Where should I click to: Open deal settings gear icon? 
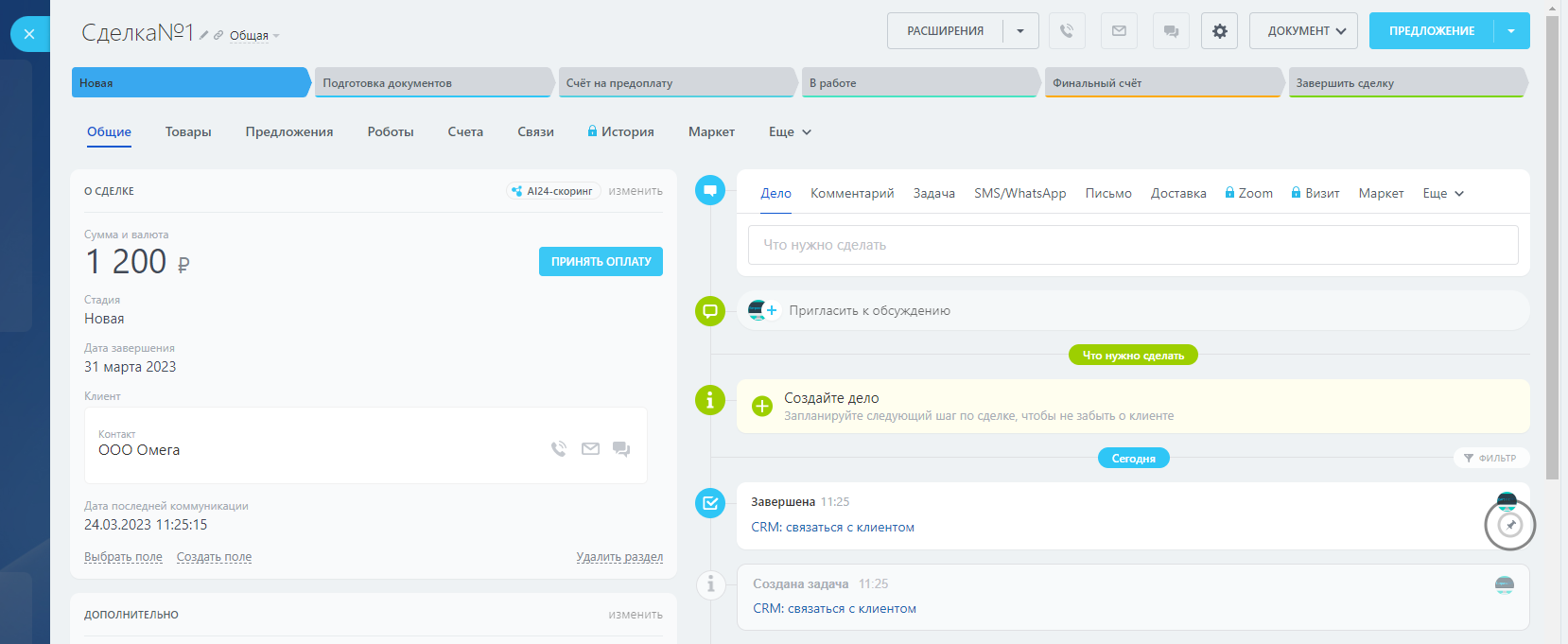coord(1219,31)
